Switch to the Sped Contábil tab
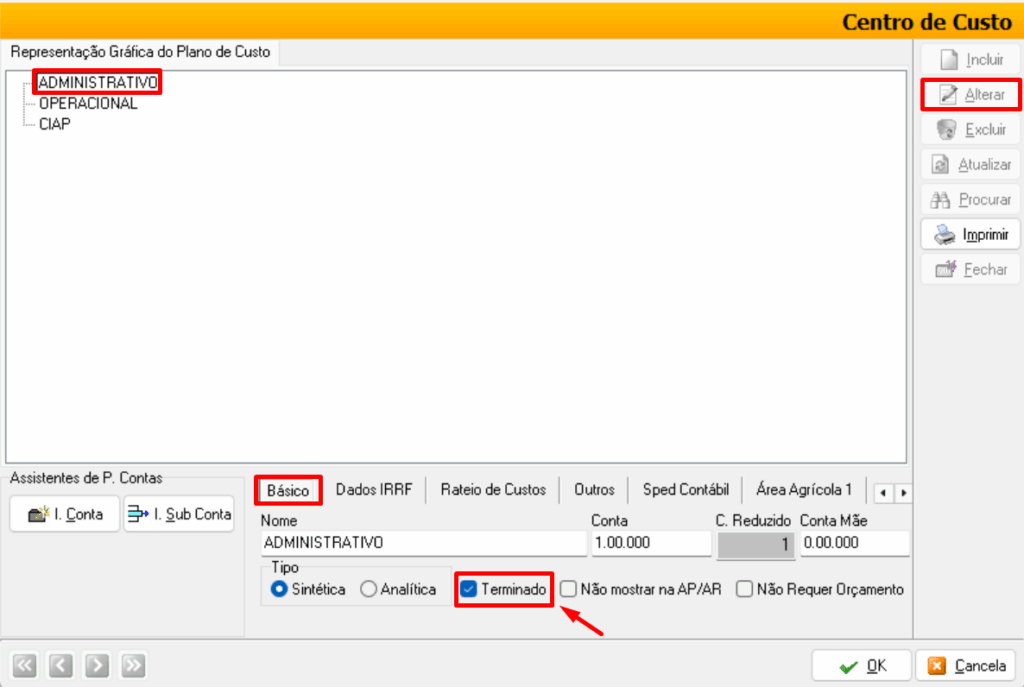1024x687 pixels. pos(685,490)
